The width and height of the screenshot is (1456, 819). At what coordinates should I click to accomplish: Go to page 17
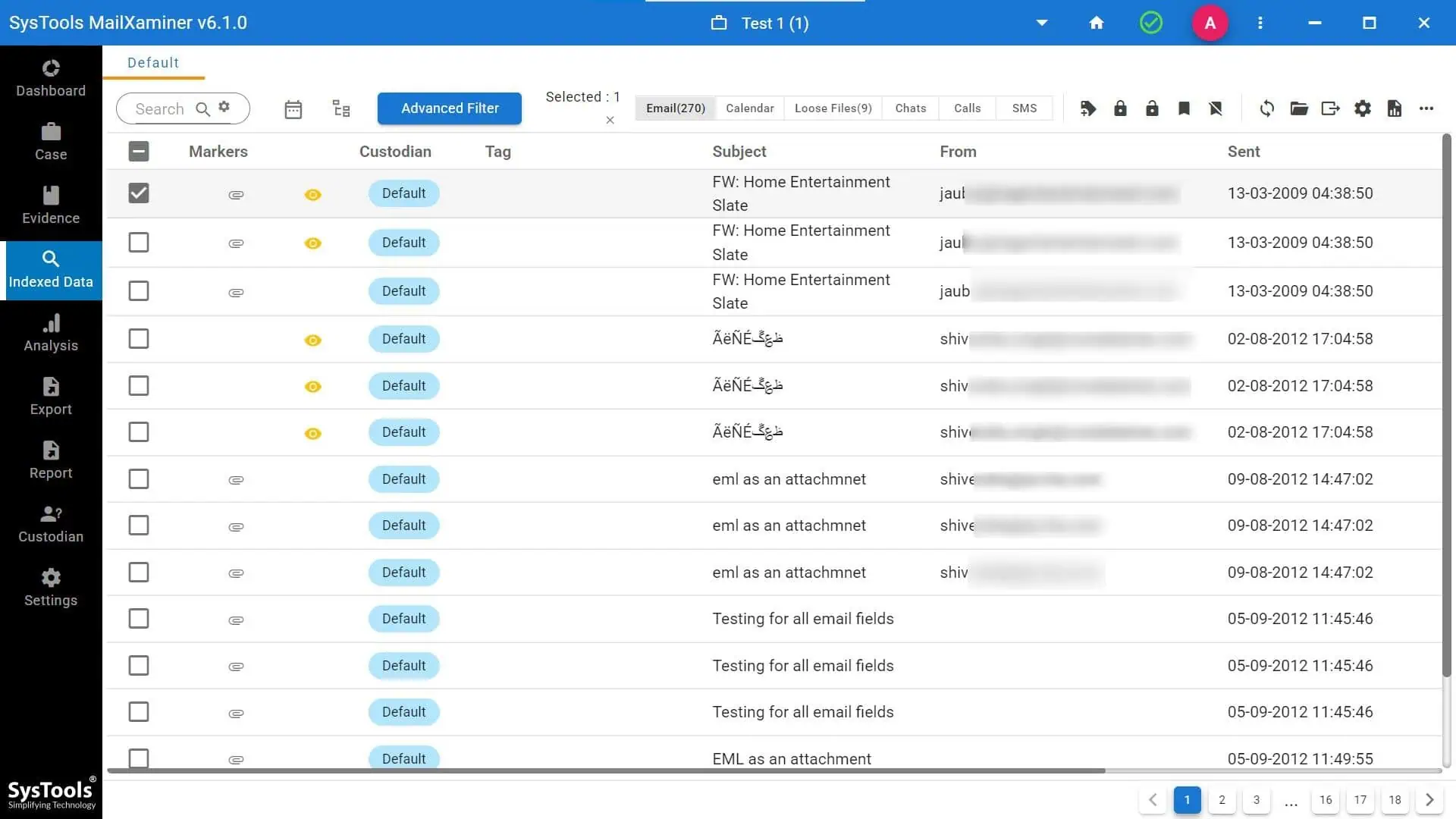click(x=1360, y=800)
